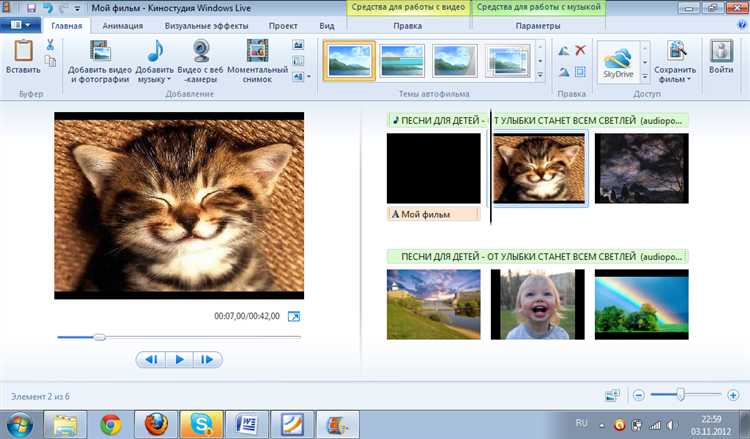Click Добавить видео и фотографии icon
This screenshot has width=750, height=439.
click(100, 50)
